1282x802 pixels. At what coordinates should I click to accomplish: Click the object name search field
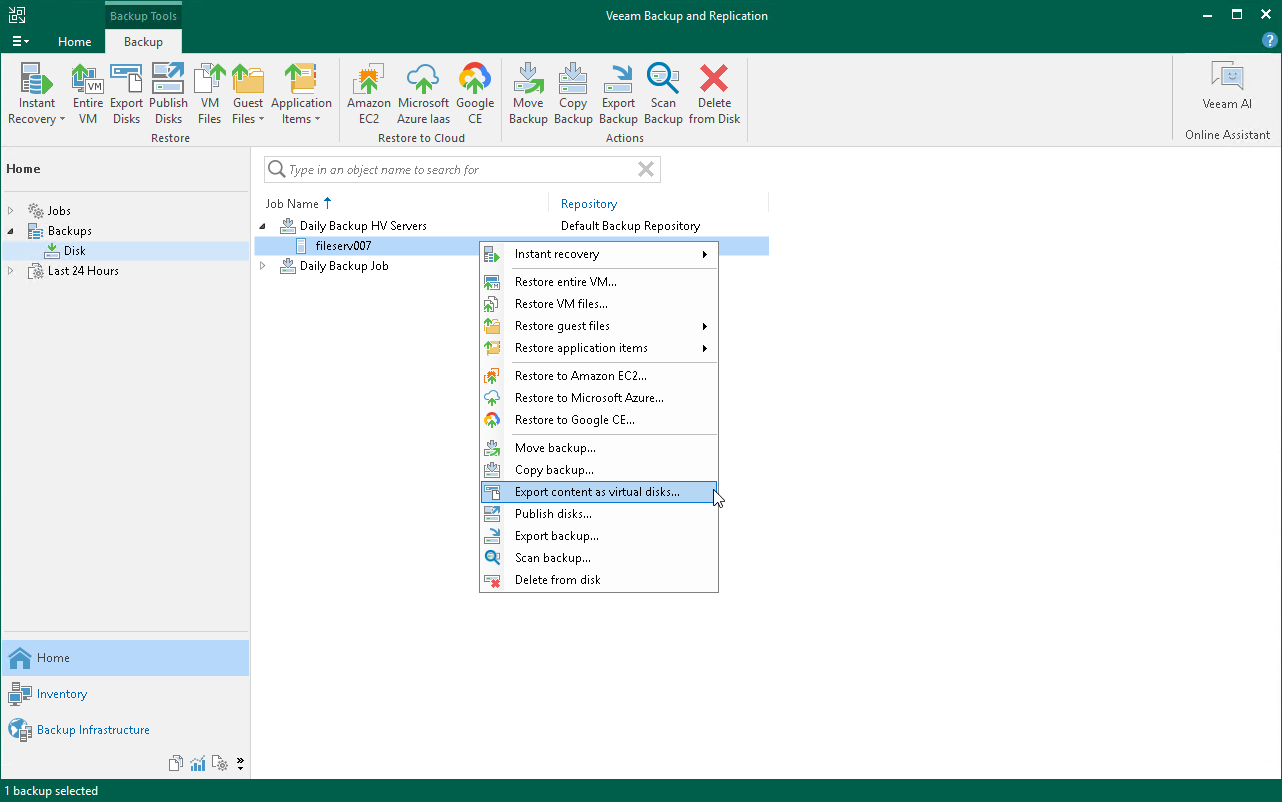pyautogui.click(x=461, y=170)
